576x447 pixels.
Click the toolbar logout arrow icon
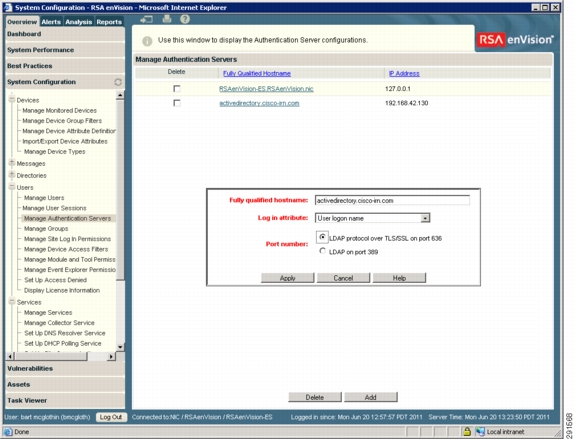click(146, 19)
